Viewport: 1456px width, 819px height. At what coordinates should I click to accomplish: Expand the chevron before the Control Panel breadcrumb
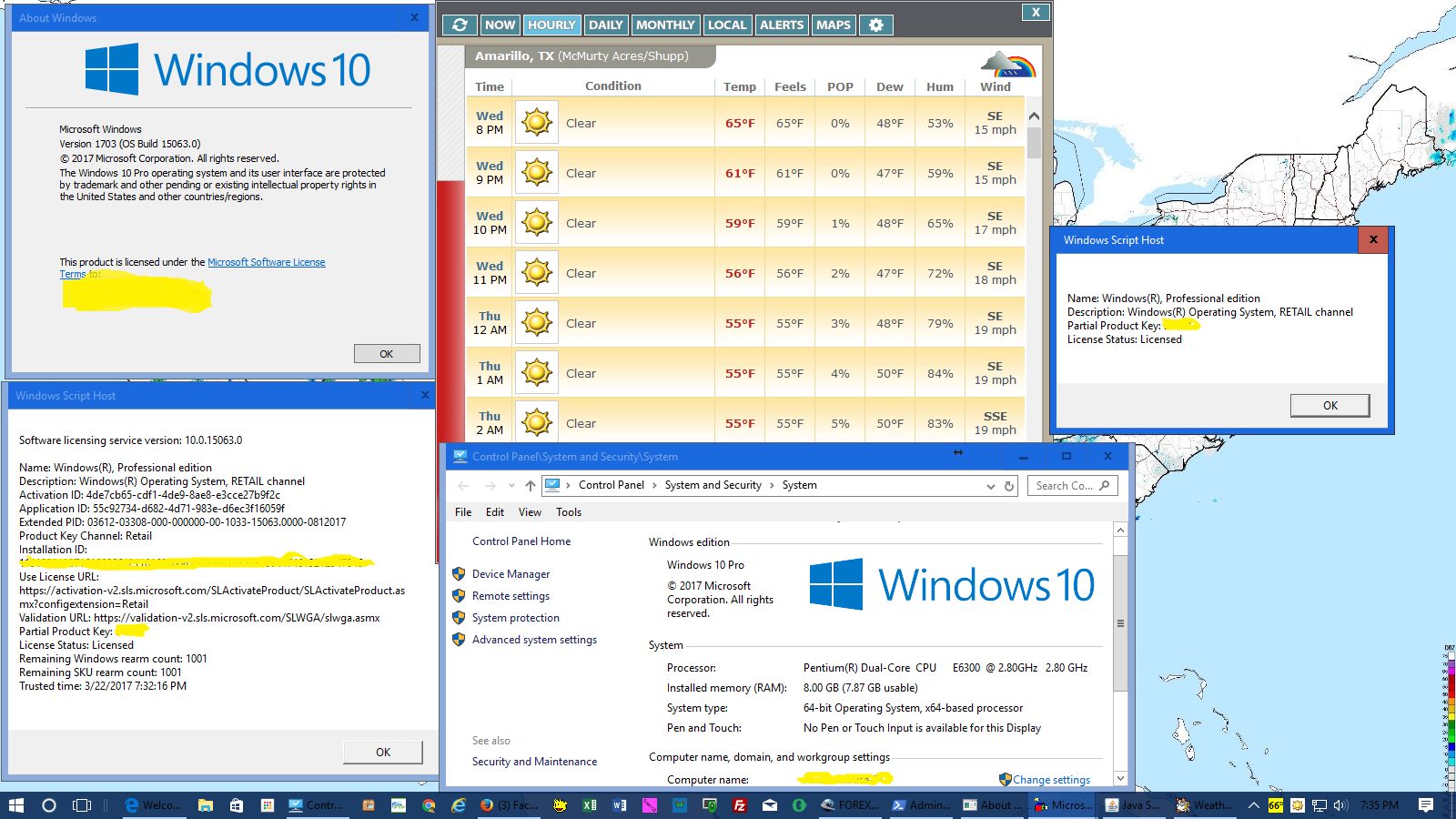568,486
